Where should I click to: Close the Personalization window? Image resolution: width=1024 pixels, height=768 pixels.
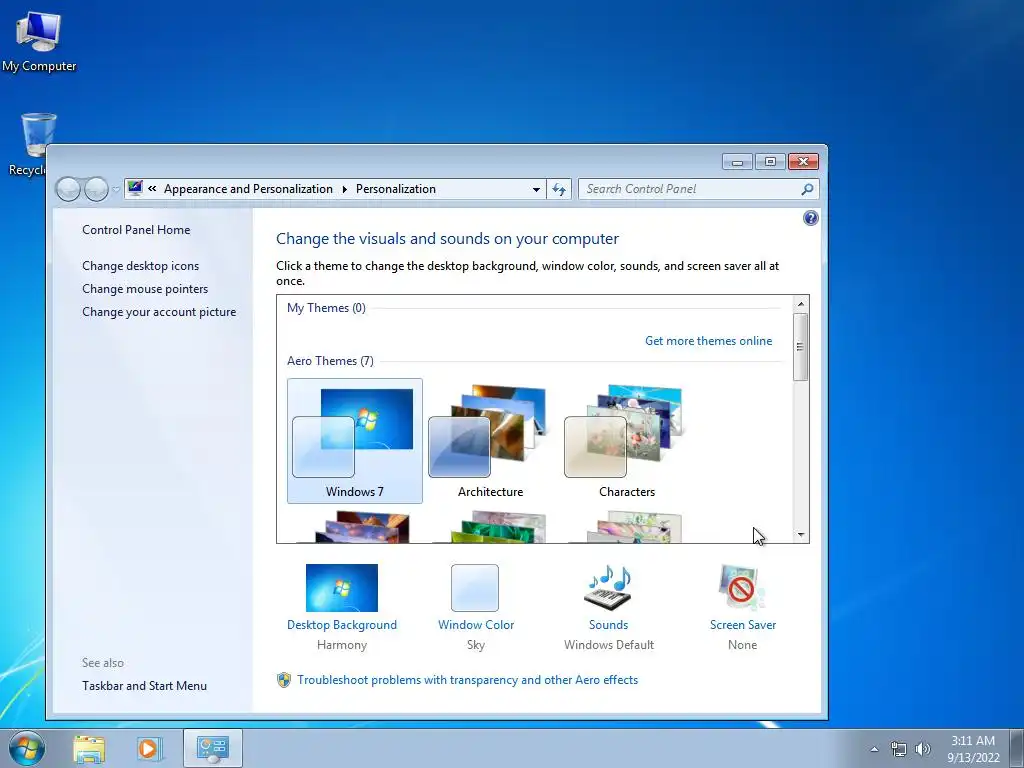coord(803,162)
